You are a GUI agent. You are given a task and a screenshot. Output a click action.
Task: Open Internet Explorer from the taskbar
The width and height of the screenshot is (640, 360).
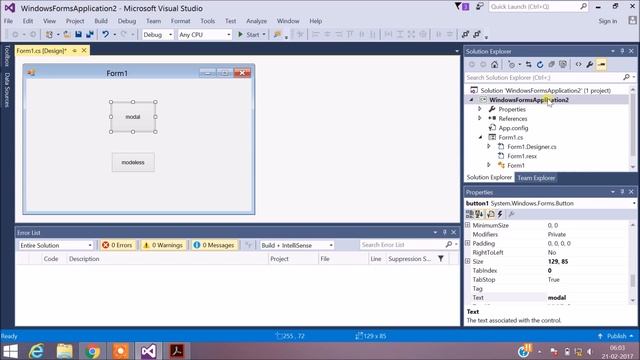click(37, 351)
